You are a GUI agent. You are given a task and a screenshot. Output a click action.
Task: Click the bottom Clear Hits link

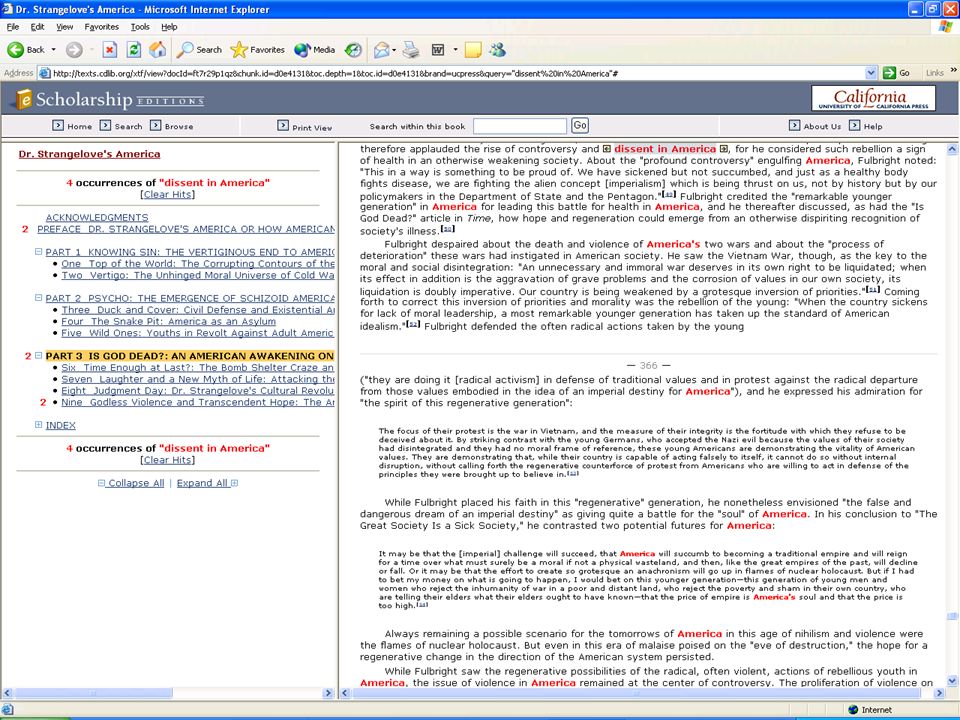pos(168,460)
